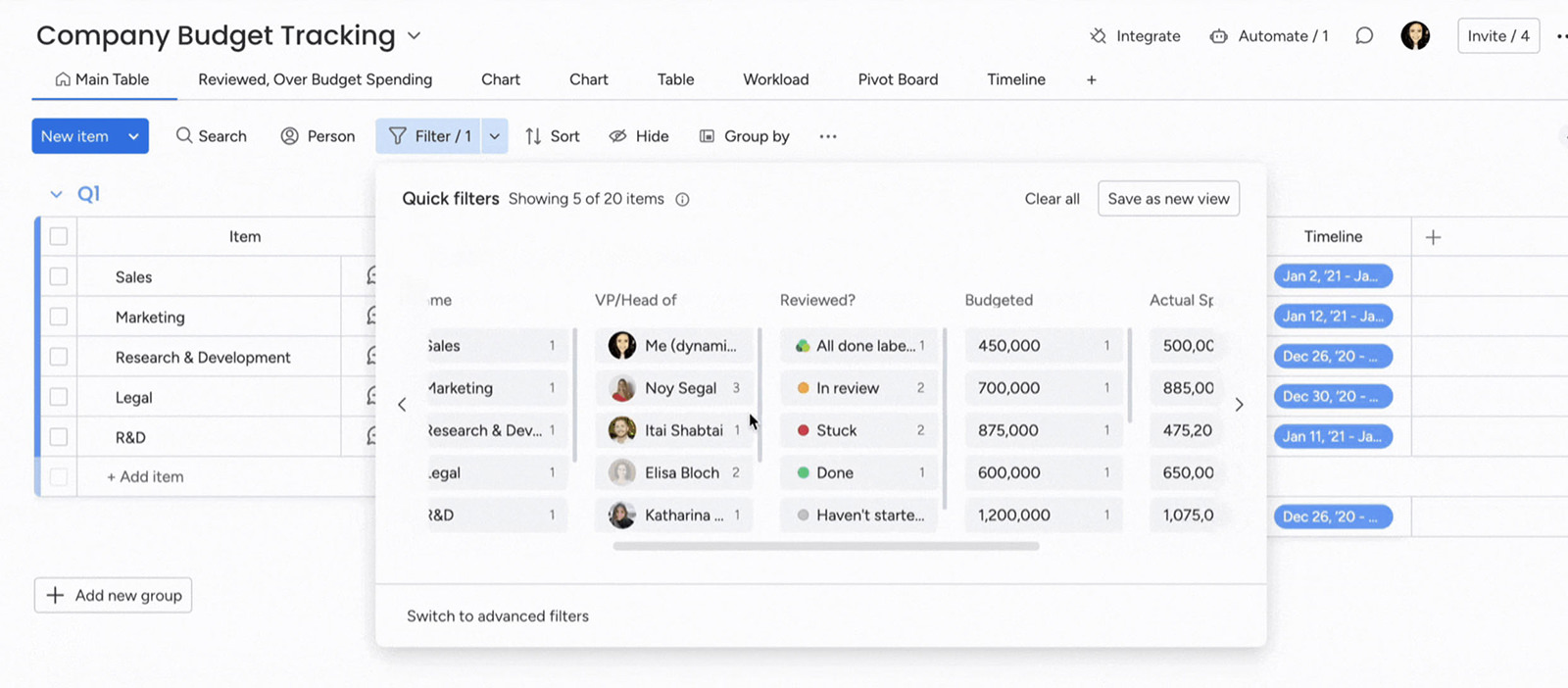
Task: Expand the New item dropdown arrow
Action: click(133, 136)
